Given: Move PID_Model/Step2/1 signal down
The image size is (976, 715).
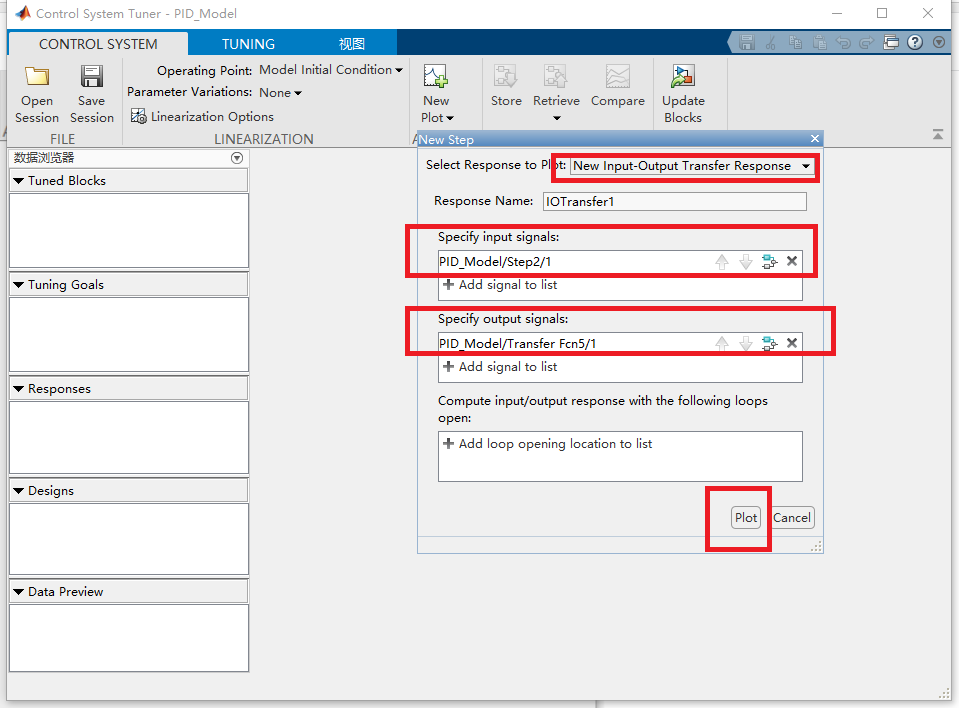Looking at the screenshot, I should [746, 261].
